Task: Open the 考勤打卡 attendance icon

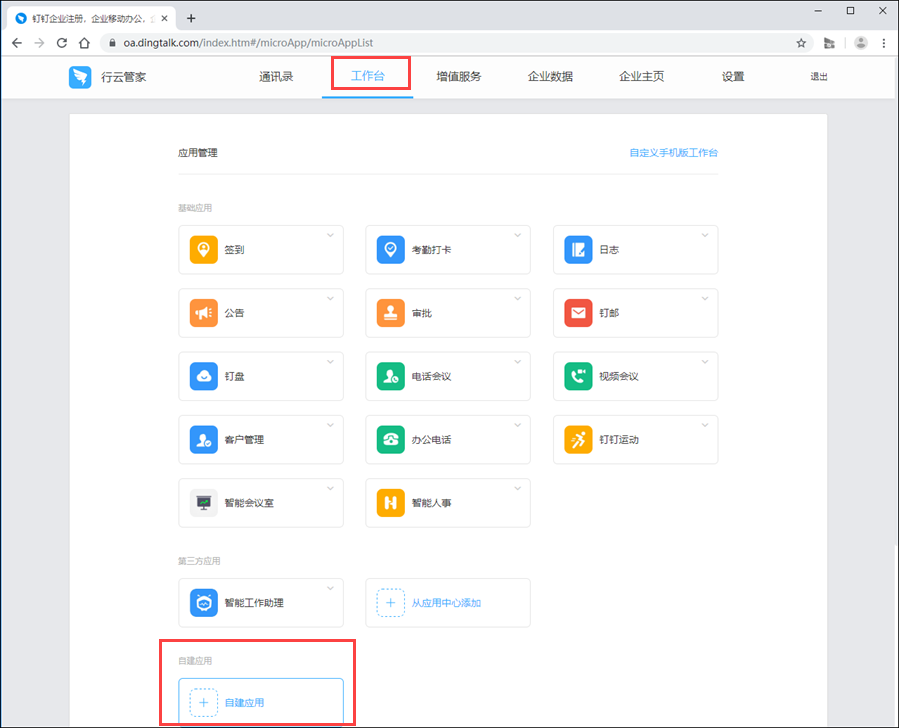Action: point(390,250)
